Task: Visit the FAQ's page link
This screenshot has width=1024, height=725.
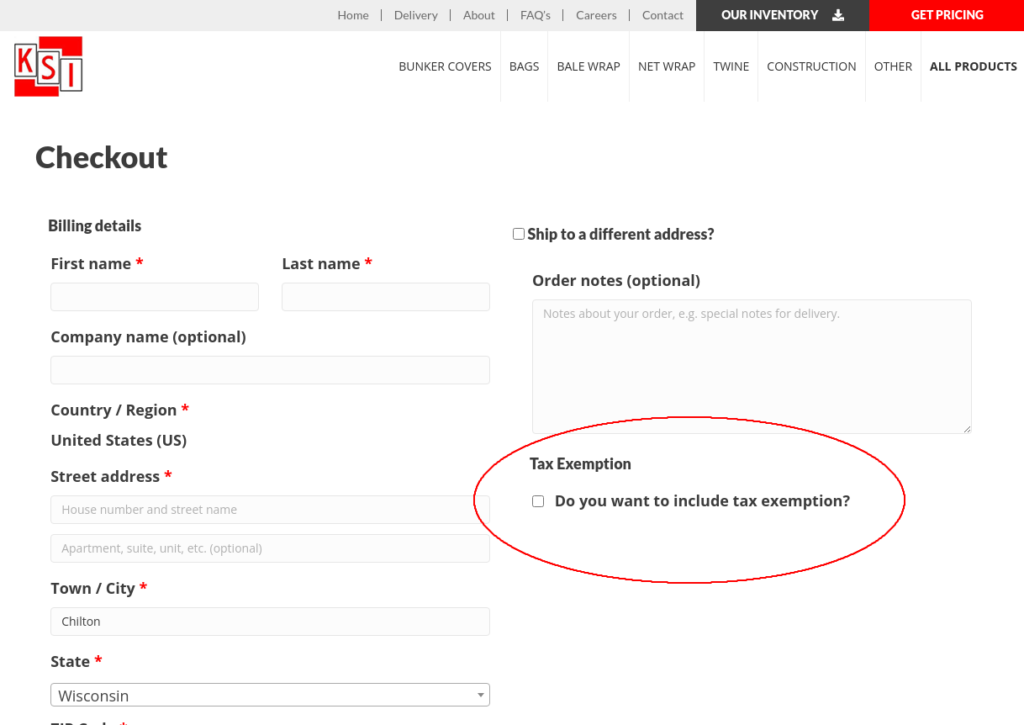Action: (x=535, y=15)
